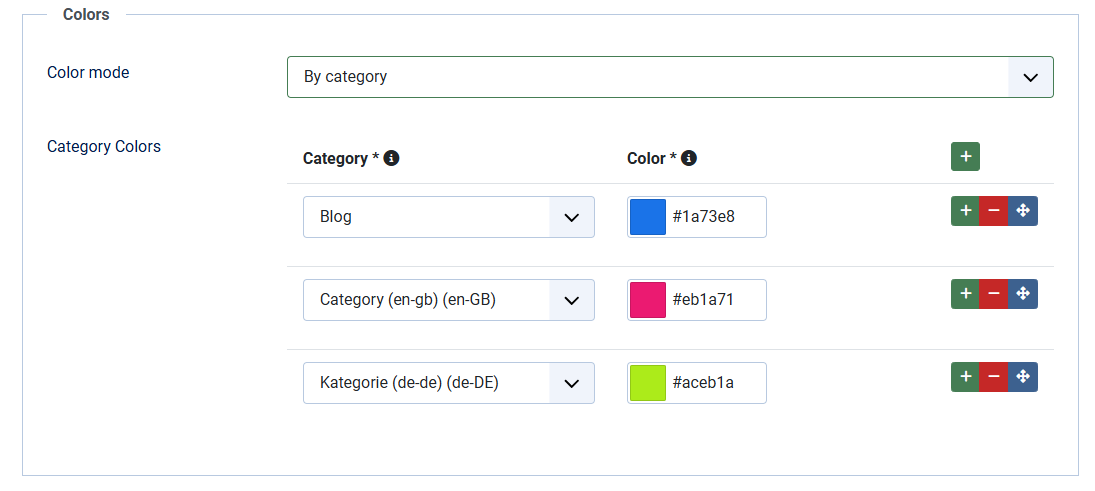Remove the Category (en-gb) row
Viewport: 1095px width, 491px height.
click(994, 294)
